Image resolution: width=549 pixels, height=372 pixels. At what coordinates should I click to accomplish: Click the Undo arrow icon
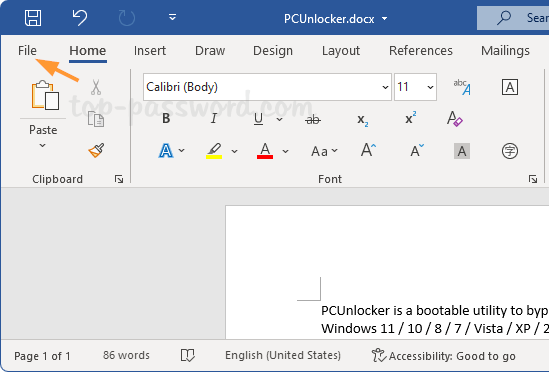click(79, 18)
